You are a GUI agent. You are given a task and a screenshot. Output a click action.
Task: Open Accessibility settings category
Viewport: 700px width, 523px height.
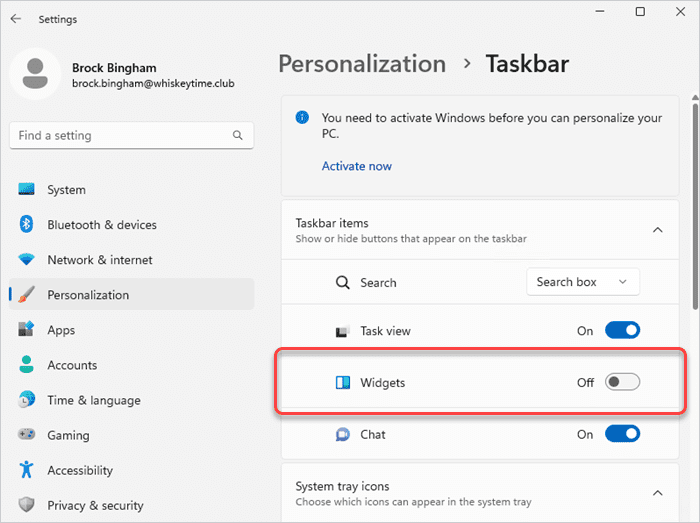pos(132,470)
